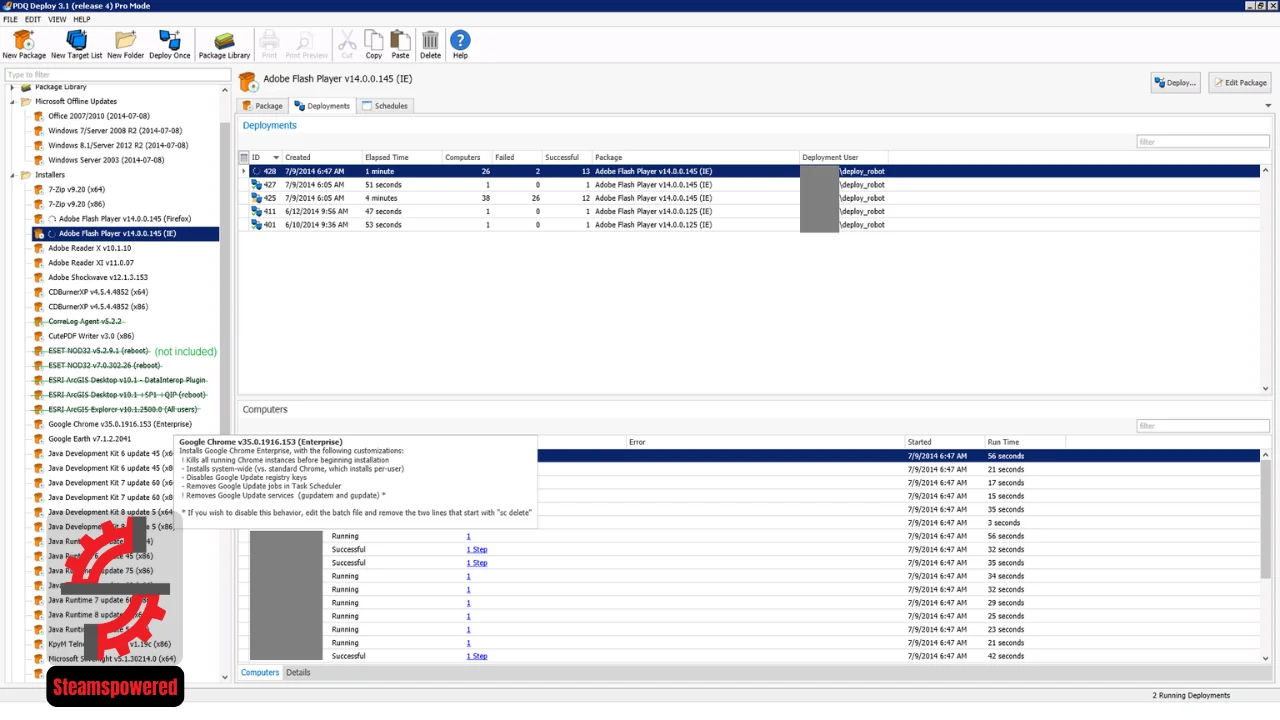Collapse the Installers folder in the tree
This screenshot has height=720, width=1280.
[x=13, y=175]
